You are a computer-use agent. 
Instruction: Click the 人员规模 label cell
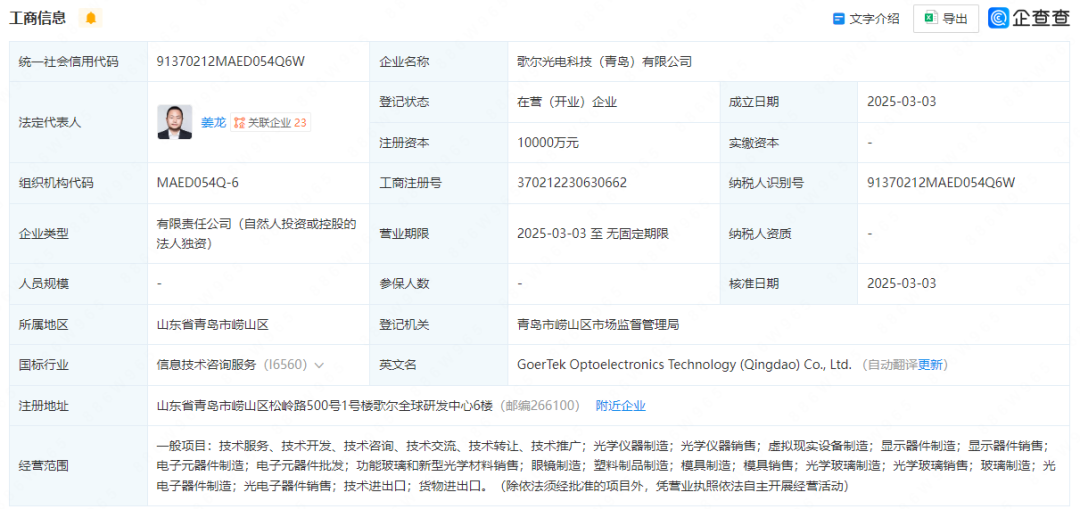tap(79, 283)
